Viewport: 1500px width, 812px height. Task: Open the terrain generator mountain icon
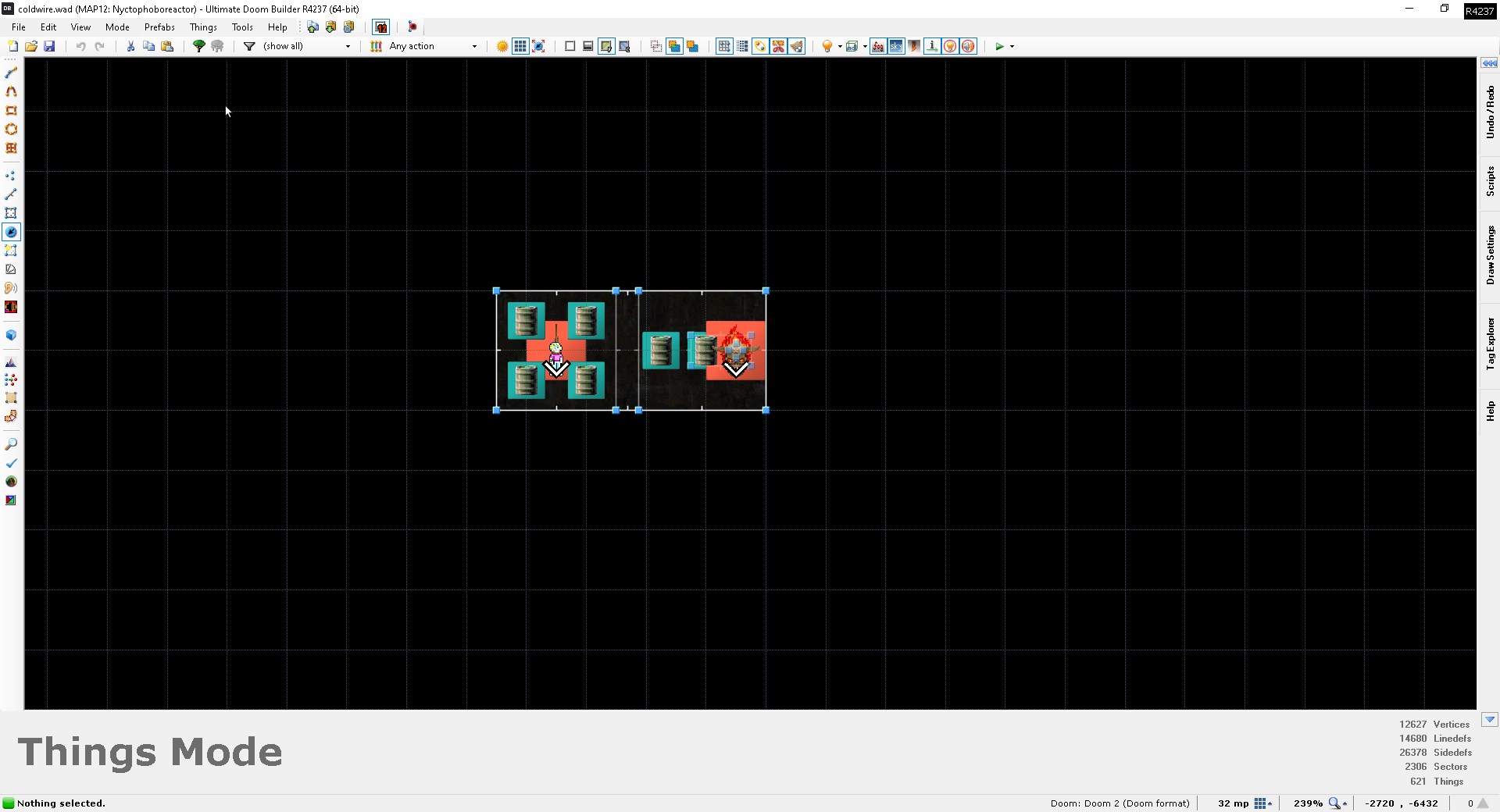(11, 362)
